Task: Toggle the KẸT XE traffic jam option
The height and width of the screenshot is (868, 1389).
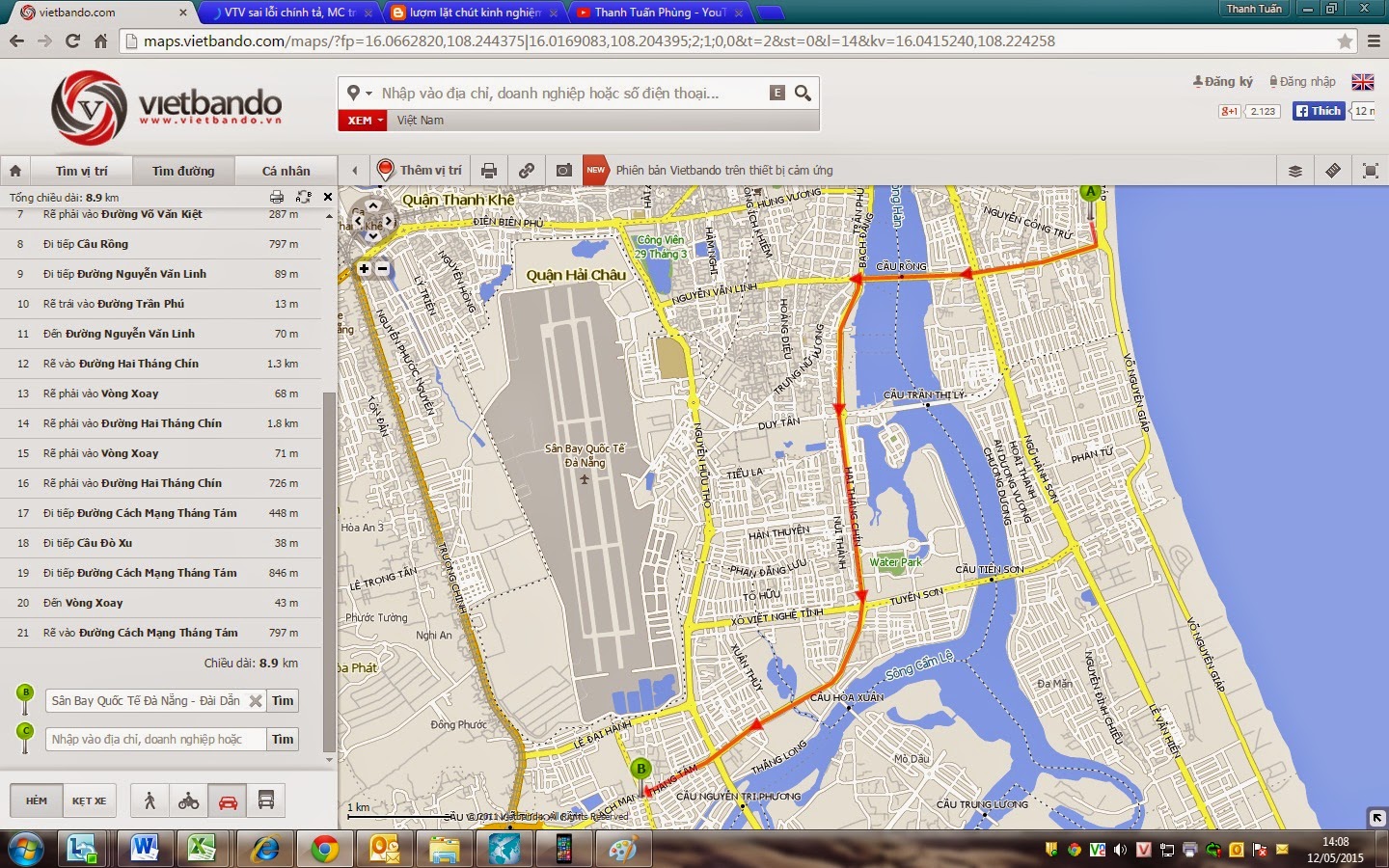Action: (90, 800)
